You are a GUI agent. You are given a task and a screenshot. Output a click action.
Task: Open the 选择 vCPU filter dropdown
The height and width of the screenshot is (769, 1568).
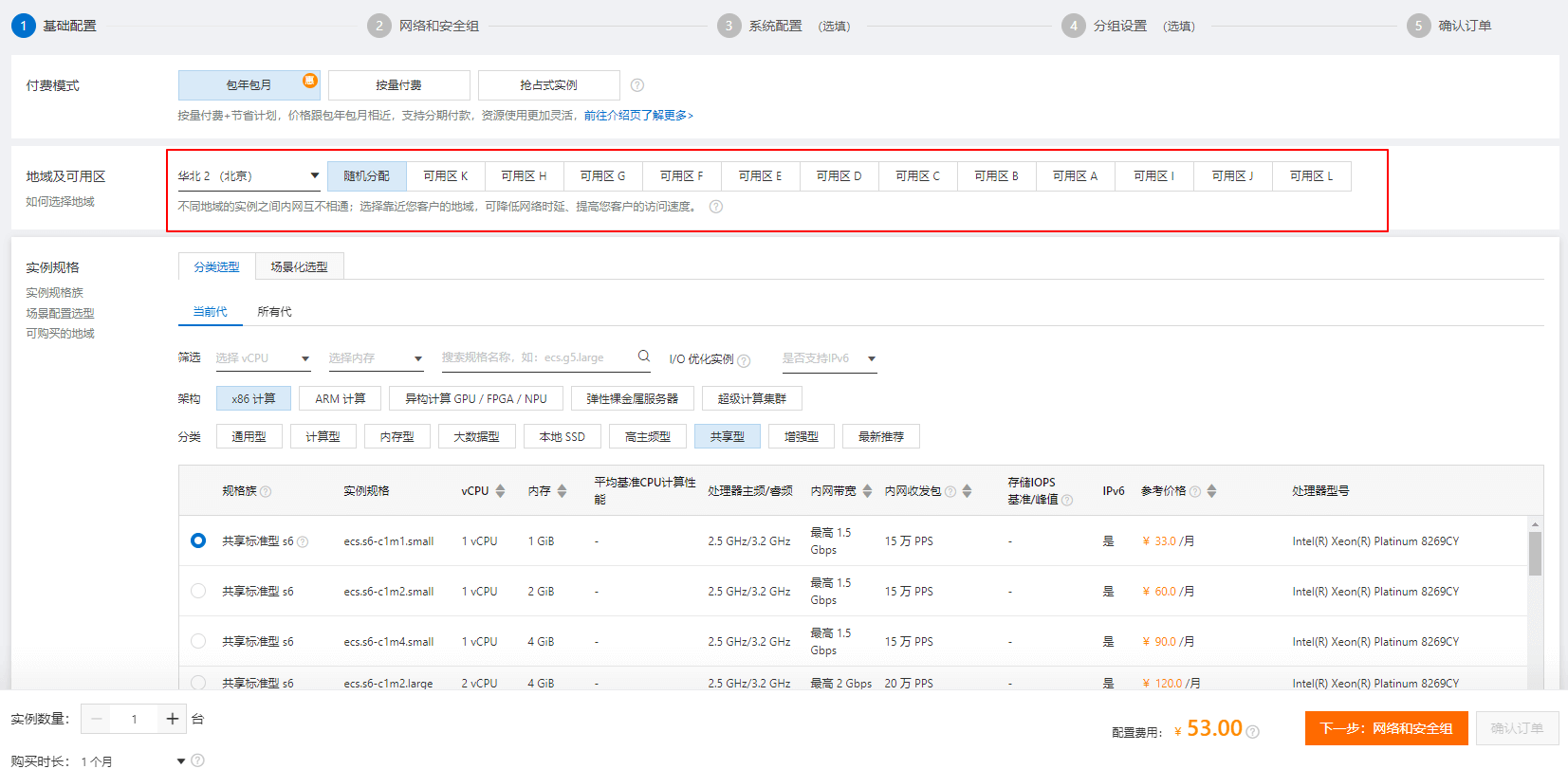[x=263, y=358]
